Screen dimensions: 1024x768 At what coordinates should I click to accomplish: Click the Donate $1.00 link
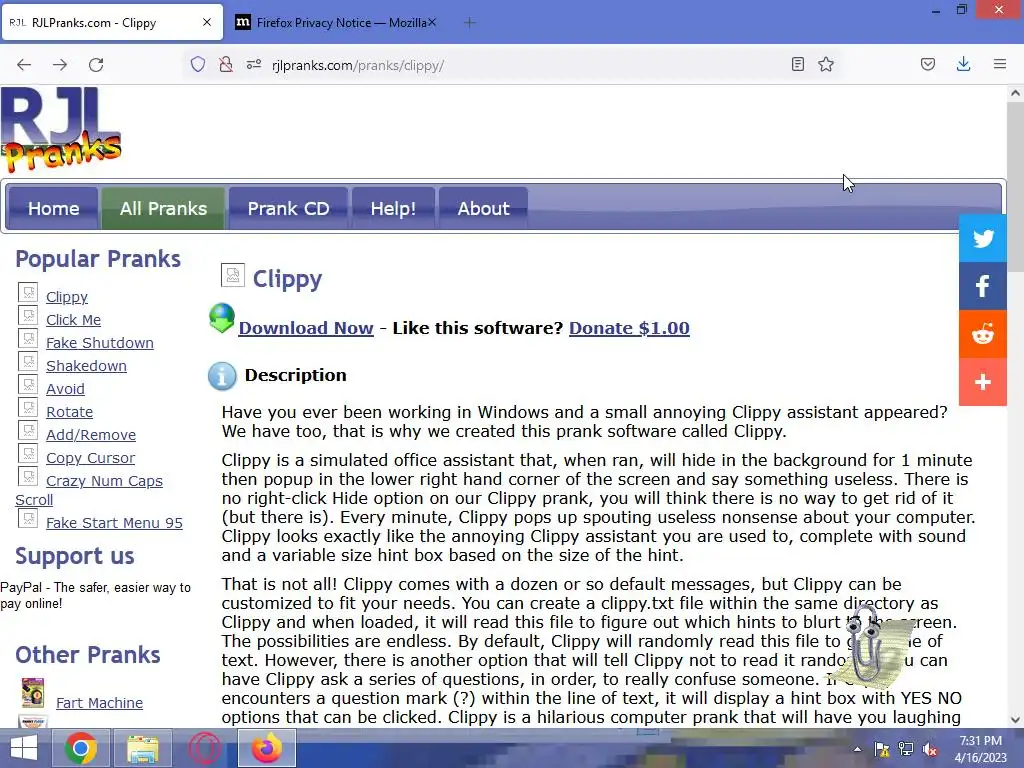point(629,328)
